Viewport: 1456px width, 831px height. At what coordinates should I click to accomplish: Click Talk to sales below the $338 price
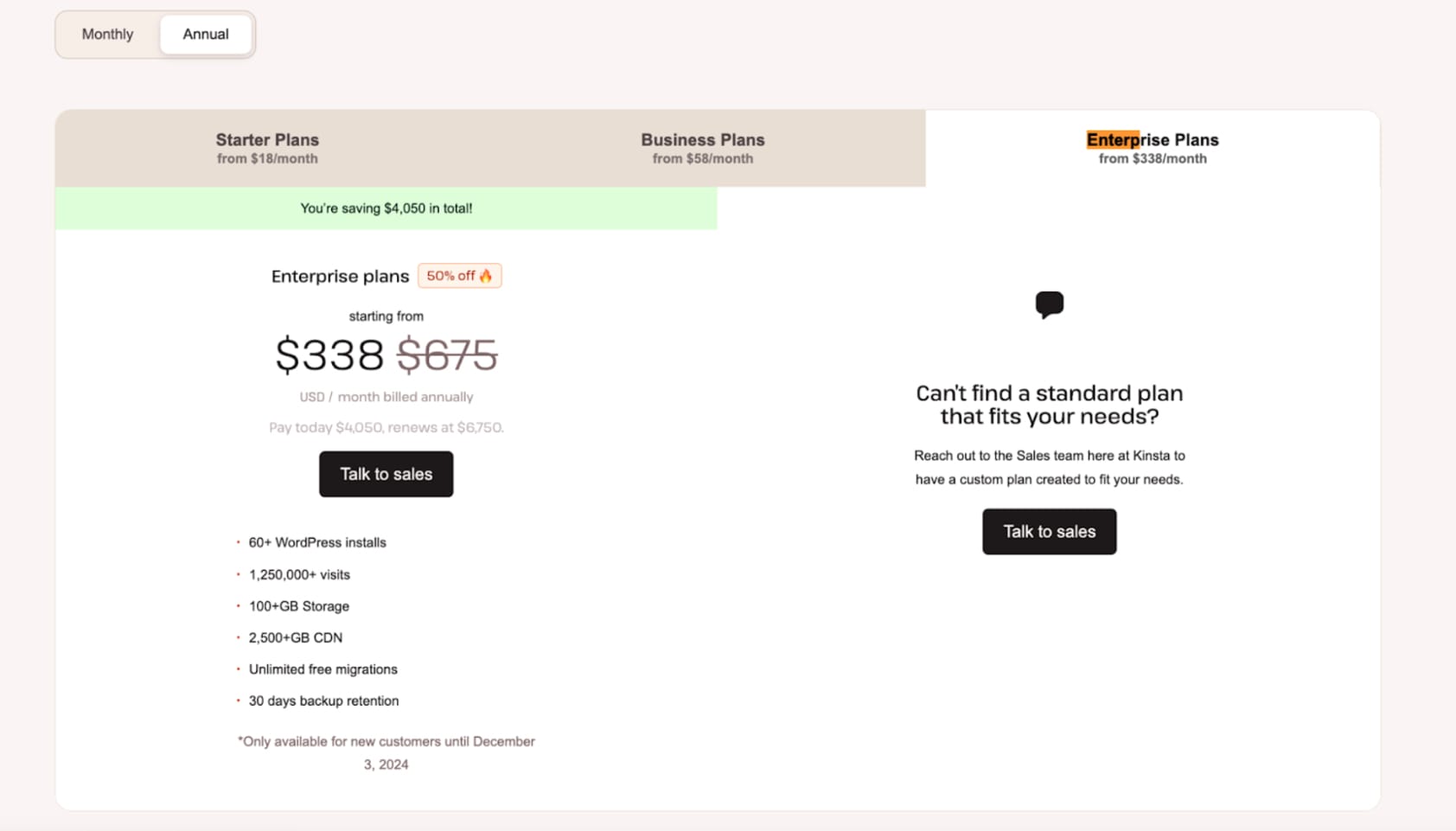[386, 474]
